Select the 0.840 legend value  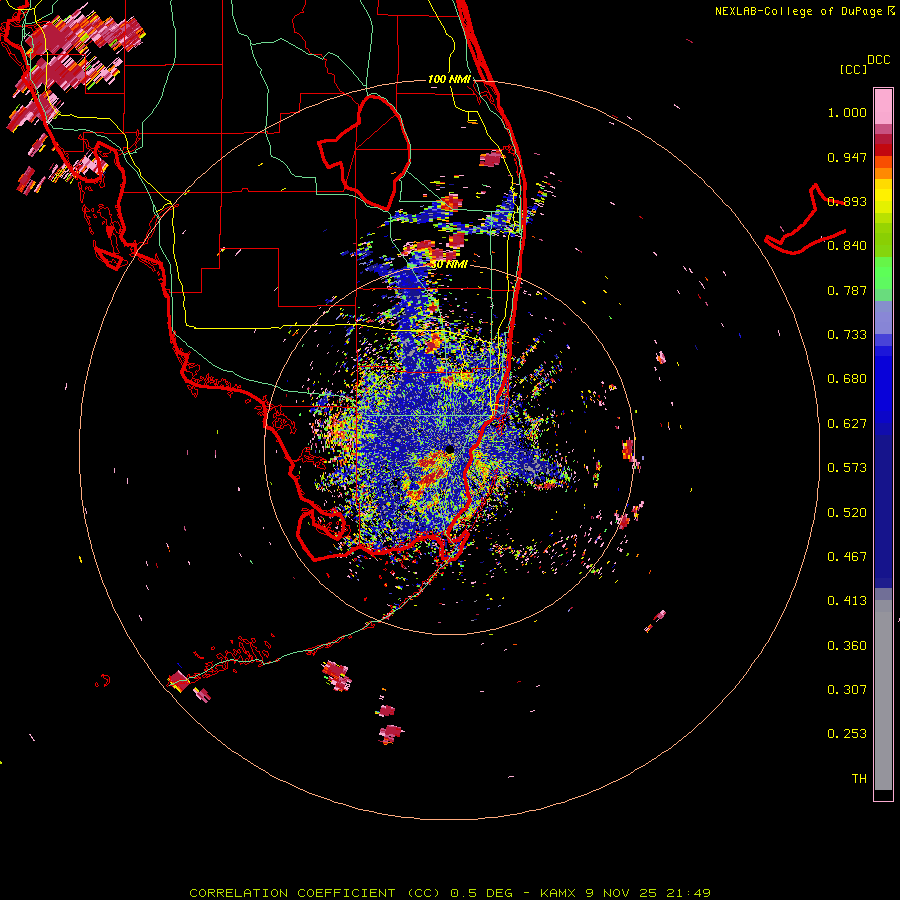847,246
